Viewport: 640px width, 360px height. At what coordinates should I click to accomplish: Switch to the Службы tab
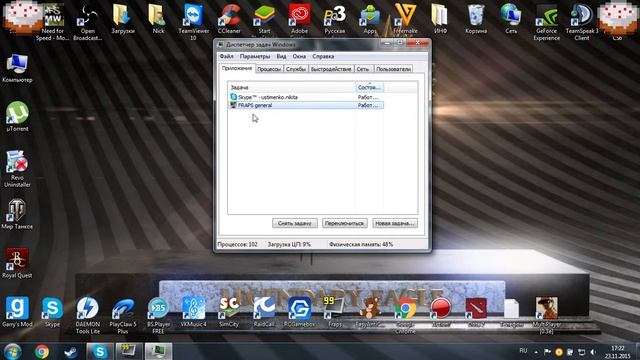[296, 69]
